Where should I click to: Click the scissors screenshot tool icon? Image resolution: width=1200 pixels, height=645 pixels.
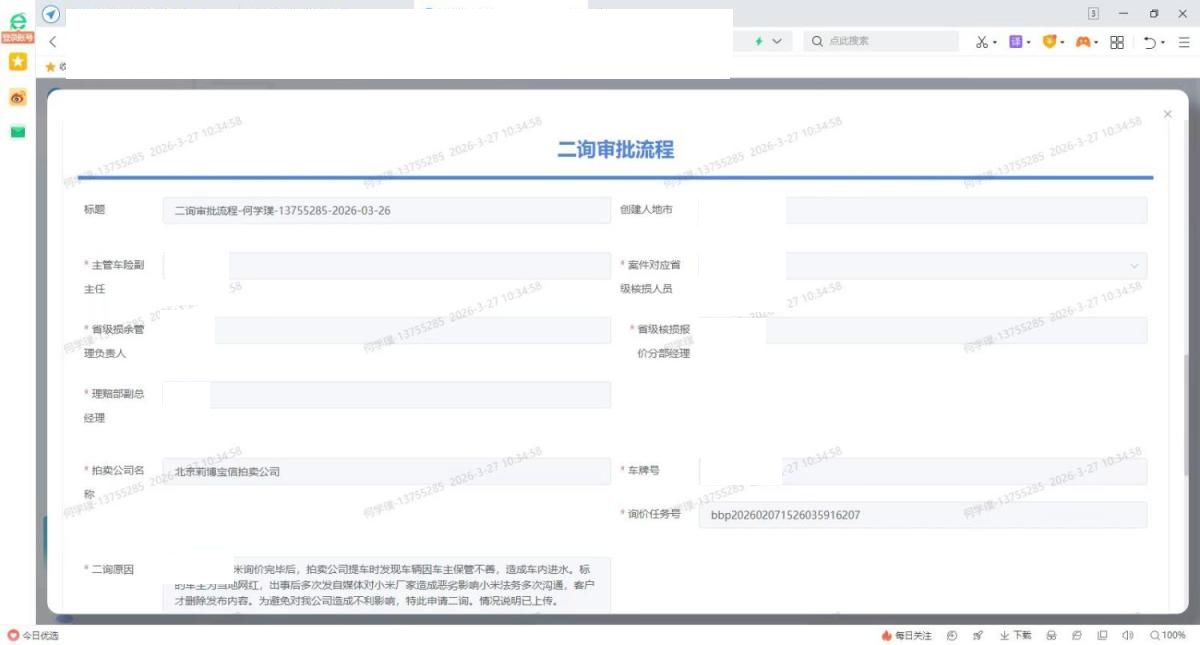point(982,42)
